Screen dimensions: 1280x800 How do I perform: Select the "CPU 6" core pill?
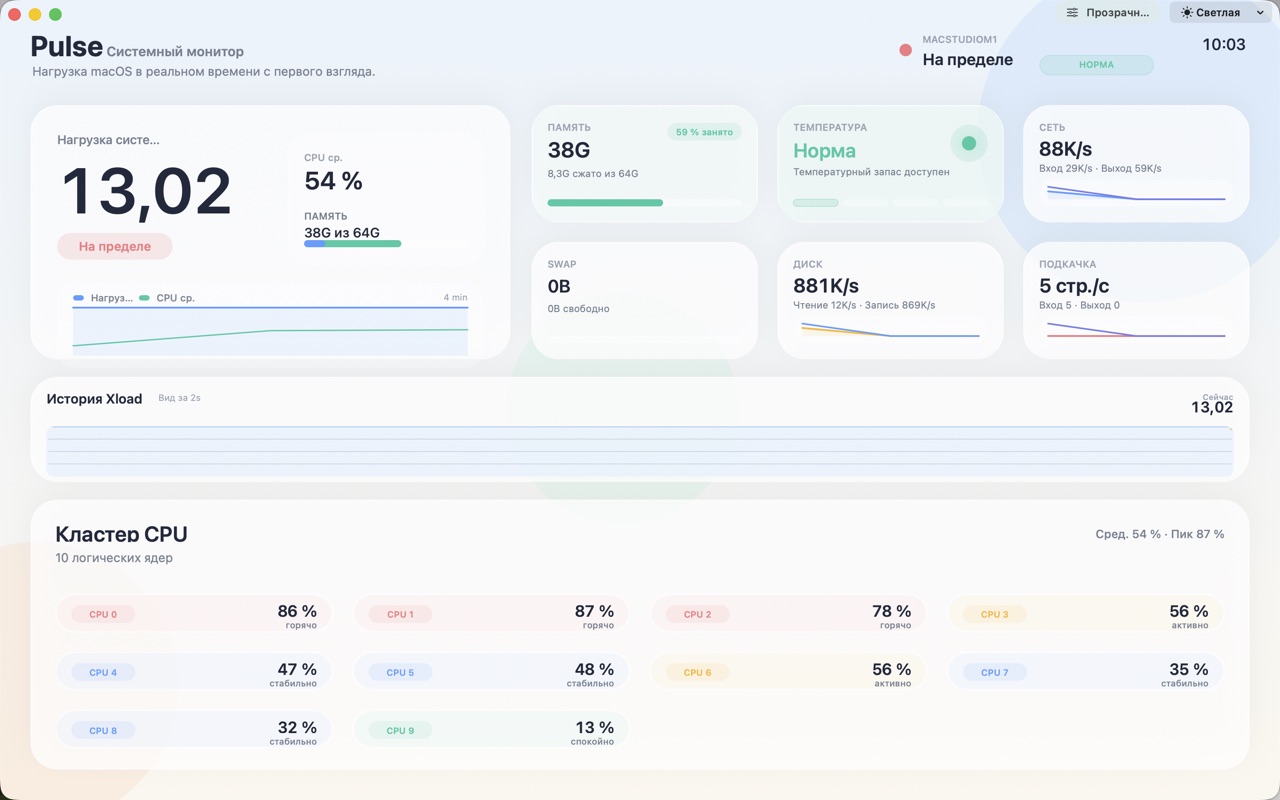(697, 672)
